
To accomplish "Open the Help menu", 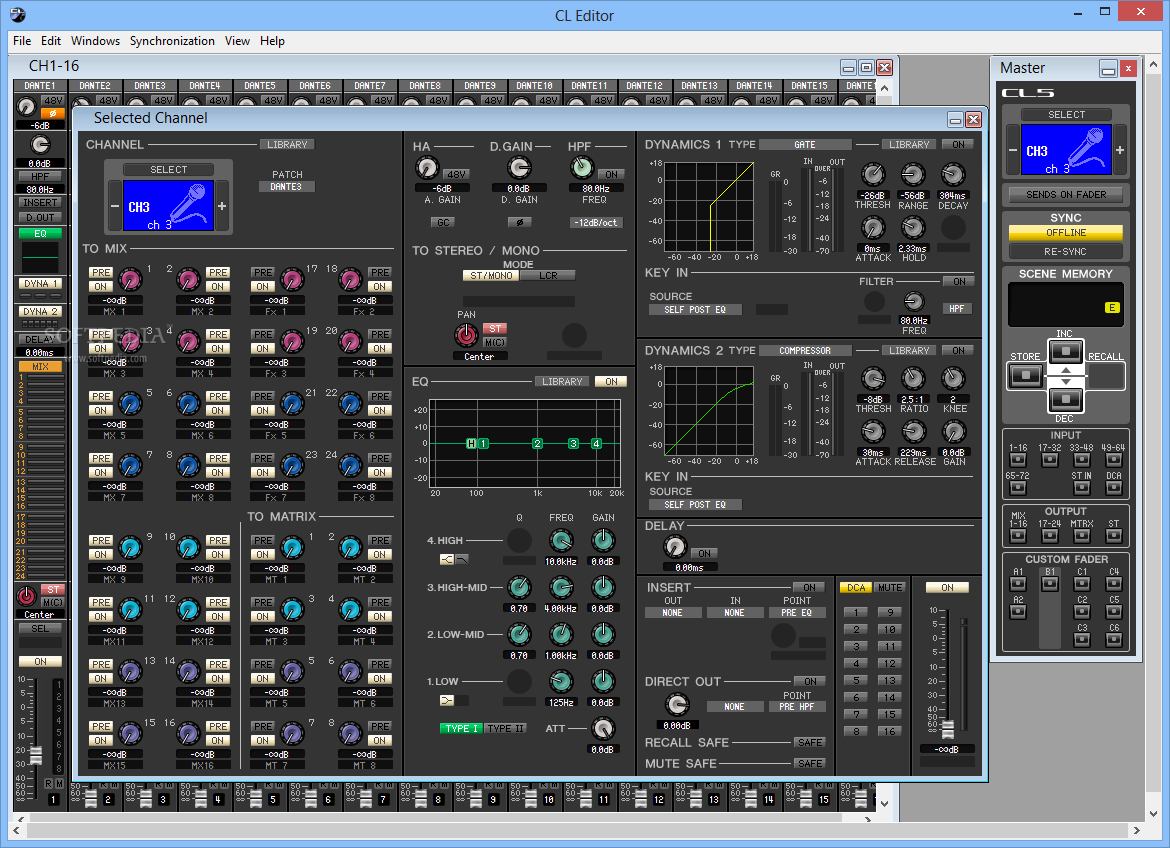I will (x=272, y=41).
